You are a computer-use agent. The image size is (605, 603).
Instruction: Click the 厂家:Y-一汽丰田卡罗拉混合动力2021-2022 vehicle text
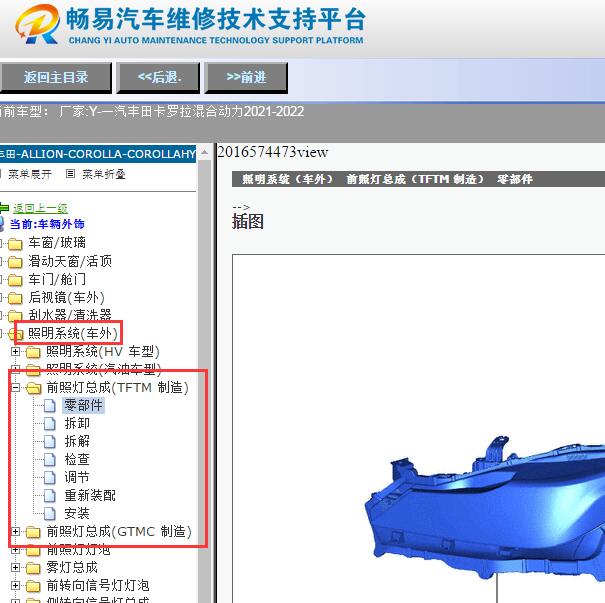[182, 112]
